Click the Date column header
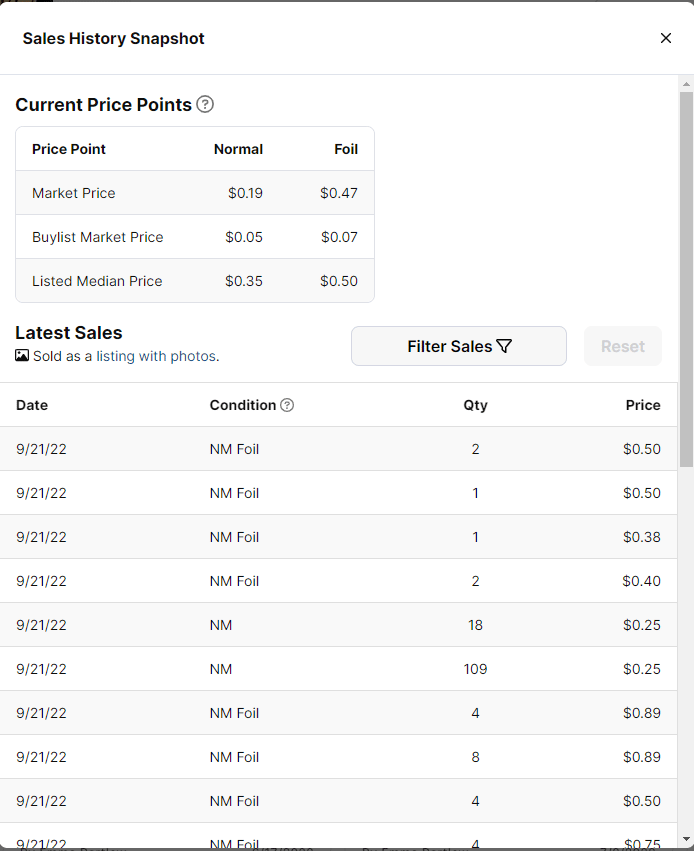This screenshot has height=851, width=694. coord(32,405)
